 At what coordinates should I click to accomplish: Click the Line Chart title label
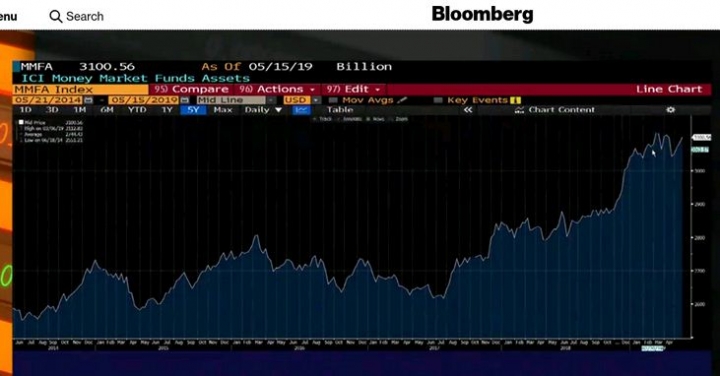[x=669, y=89]
